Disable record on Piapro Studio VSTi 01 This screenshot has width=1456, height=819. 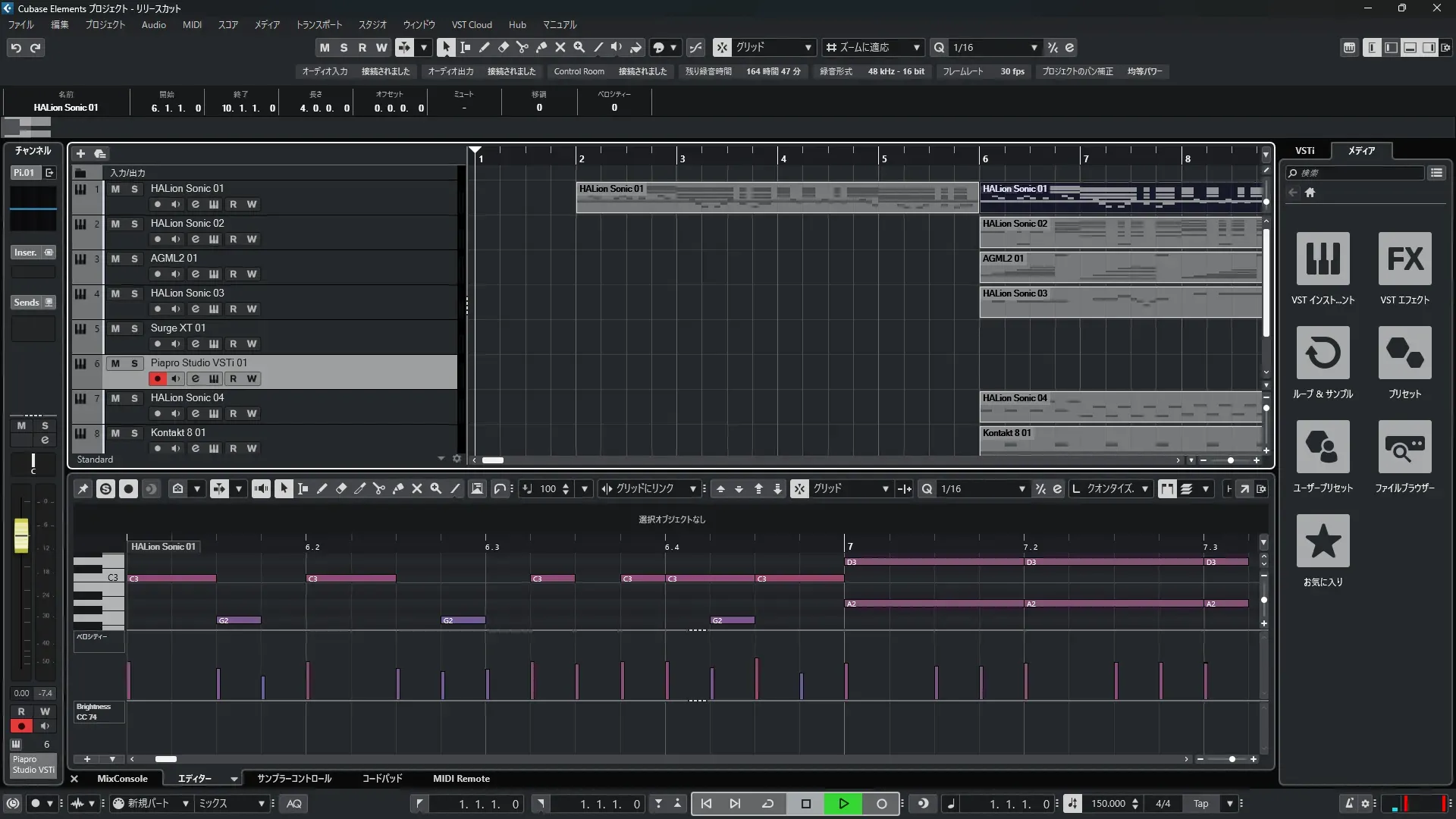click(157, 378)
